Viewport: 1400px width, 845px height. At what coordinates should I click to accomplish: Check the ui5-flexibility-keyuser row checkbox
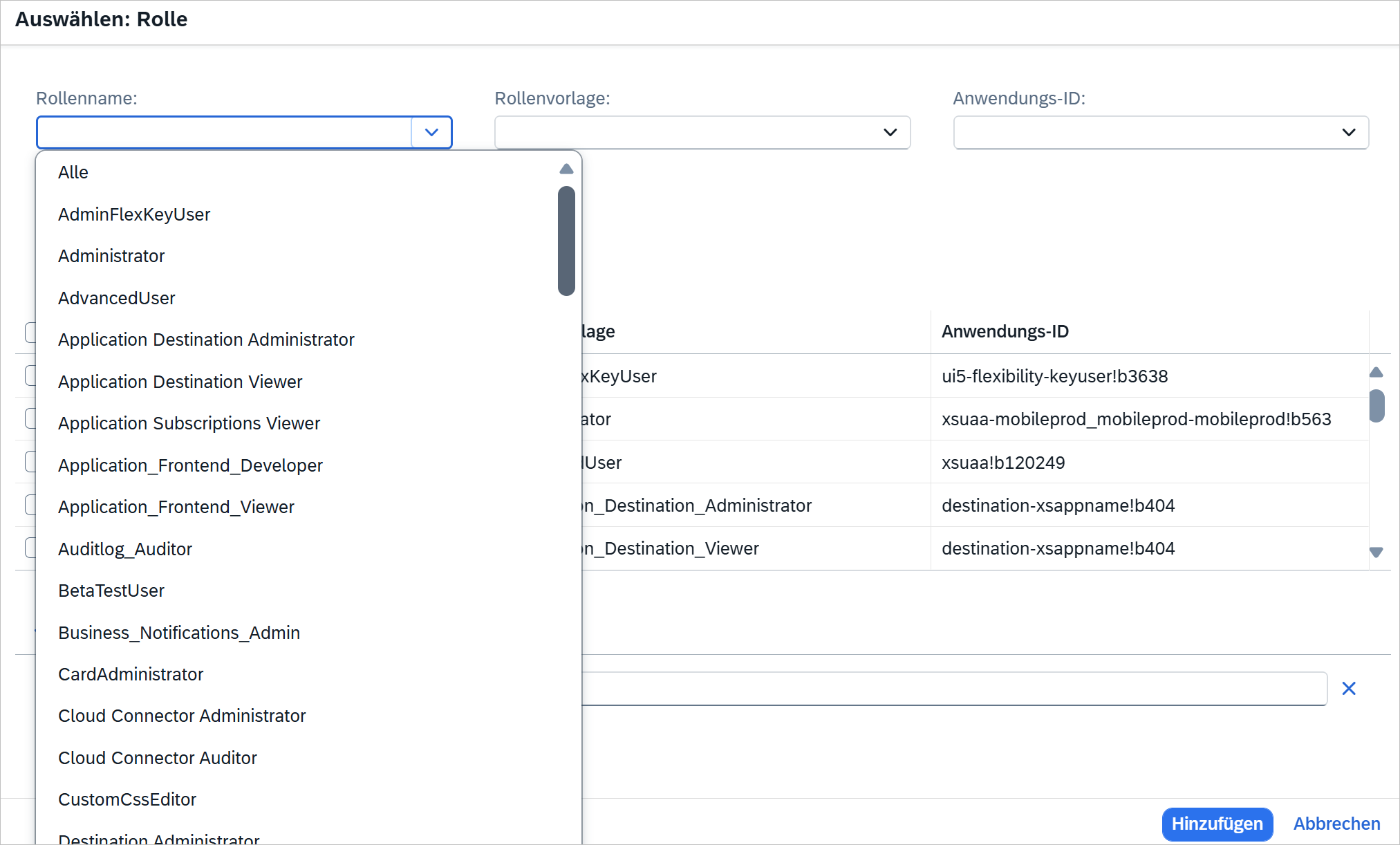tap(30, 375)
